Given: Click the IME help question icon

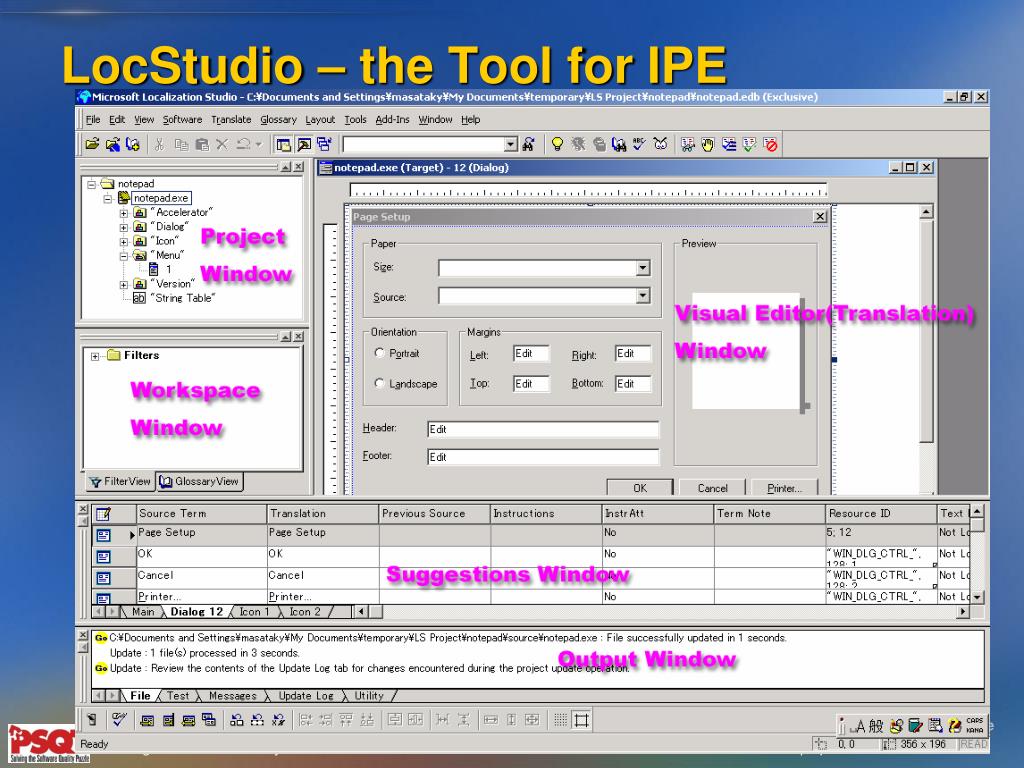Looking at the screenshot, I should tap(955, 726).
